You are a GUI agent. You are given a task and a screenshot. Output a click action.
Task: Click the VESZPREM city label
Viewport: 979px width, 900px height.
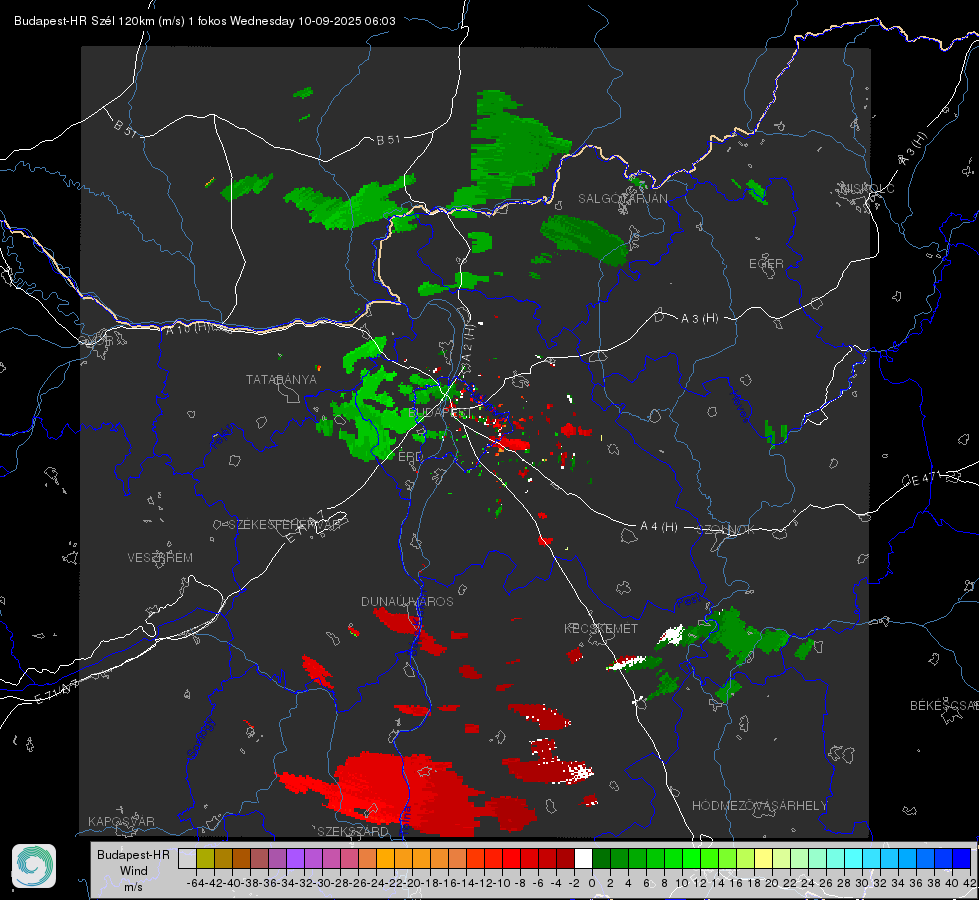click(x=160, y=557)
